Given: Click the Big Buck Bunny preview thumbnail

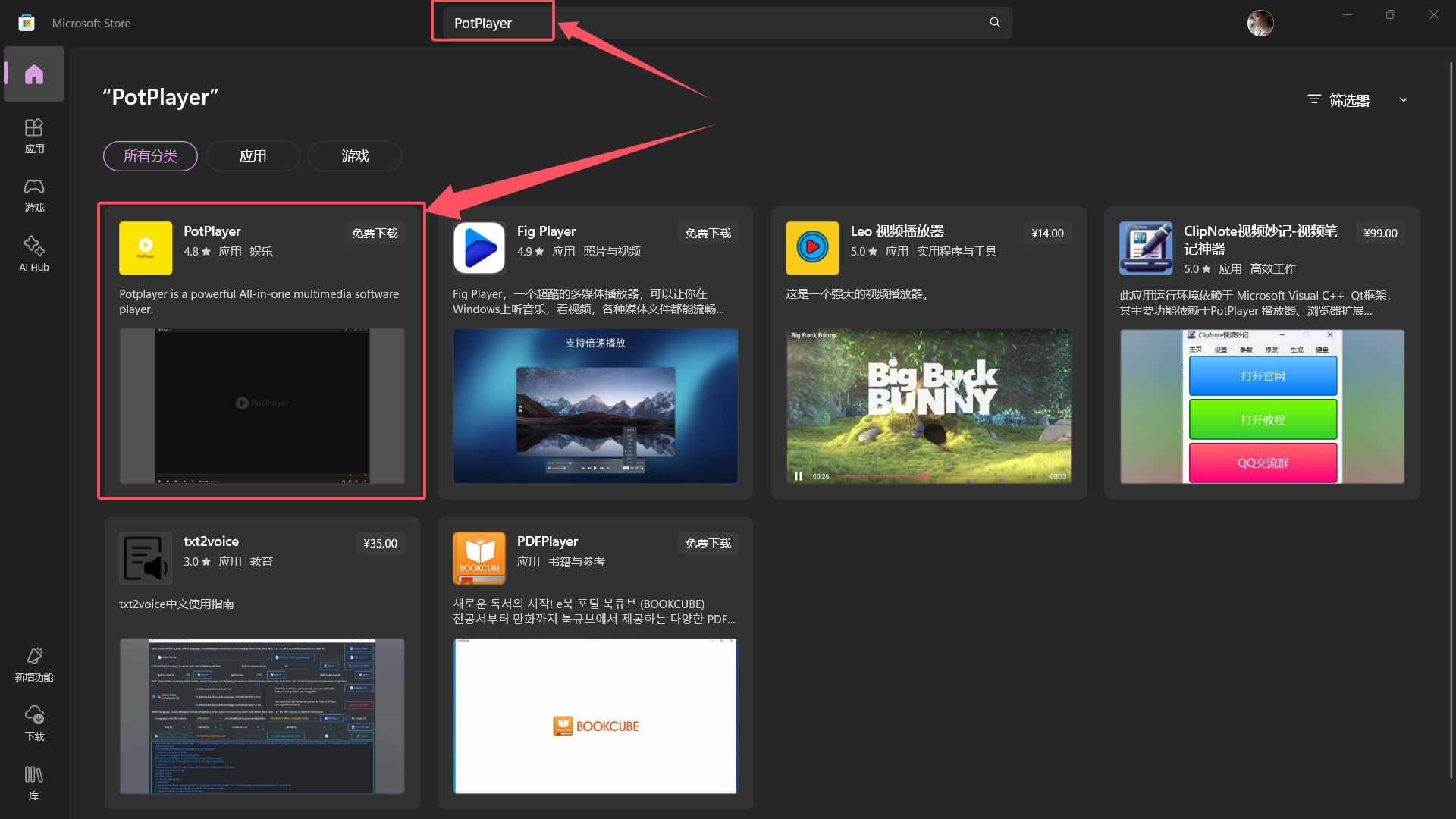Looking at the screenshot, I should (928, 406).
